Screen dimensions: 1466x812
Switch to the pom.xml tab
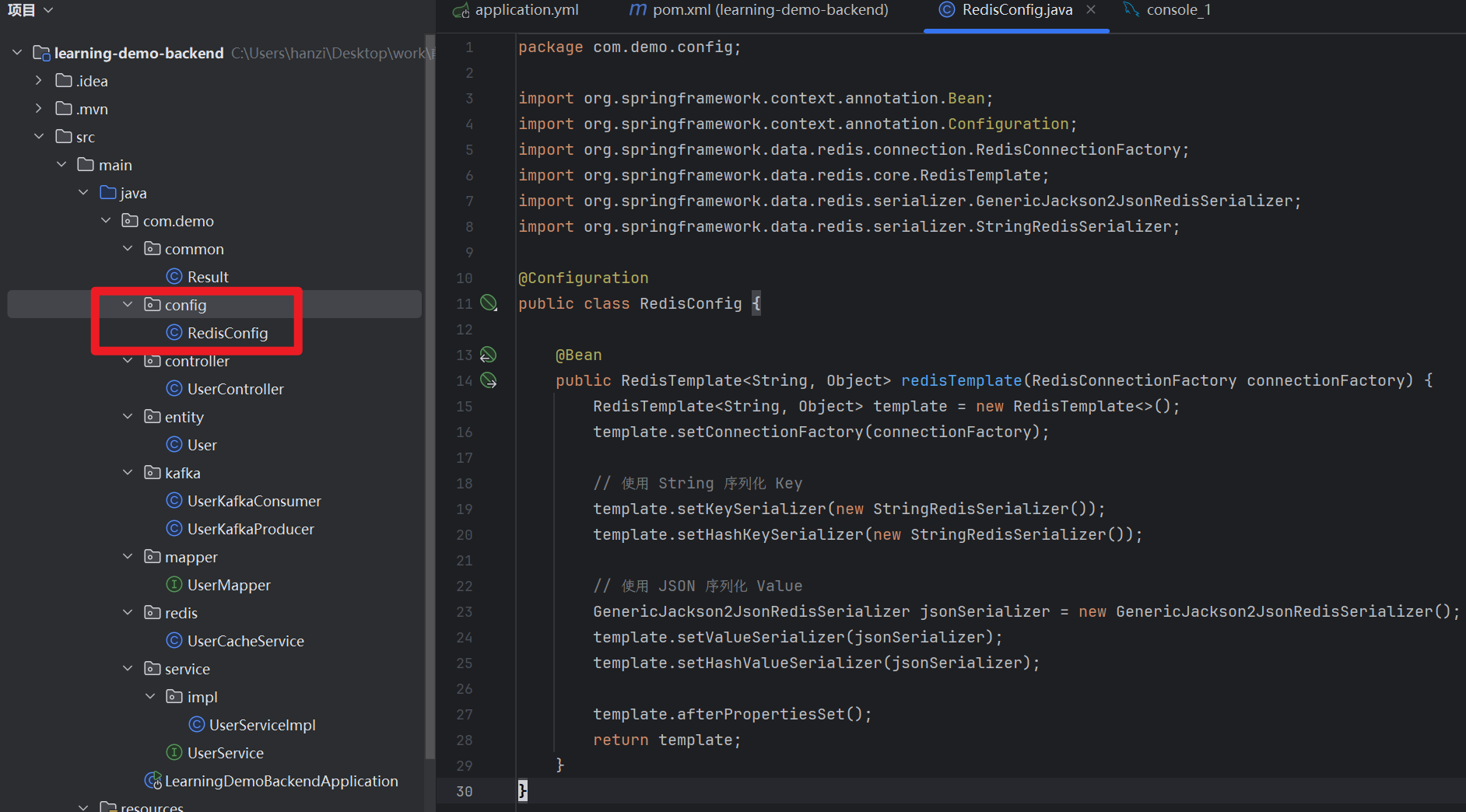759,10
